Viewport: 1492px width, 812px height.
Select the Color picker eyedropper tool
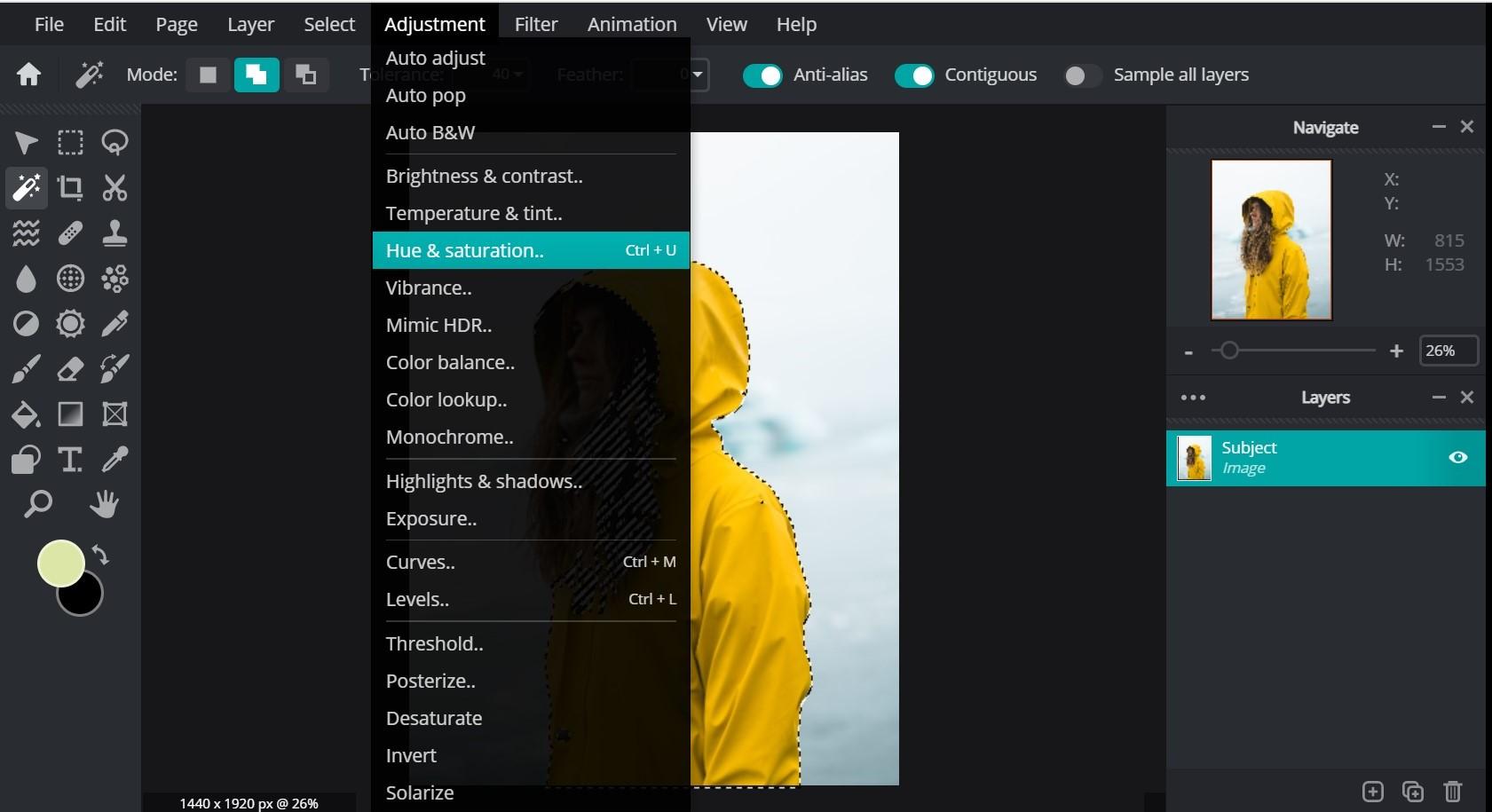[x=114, y=460]
